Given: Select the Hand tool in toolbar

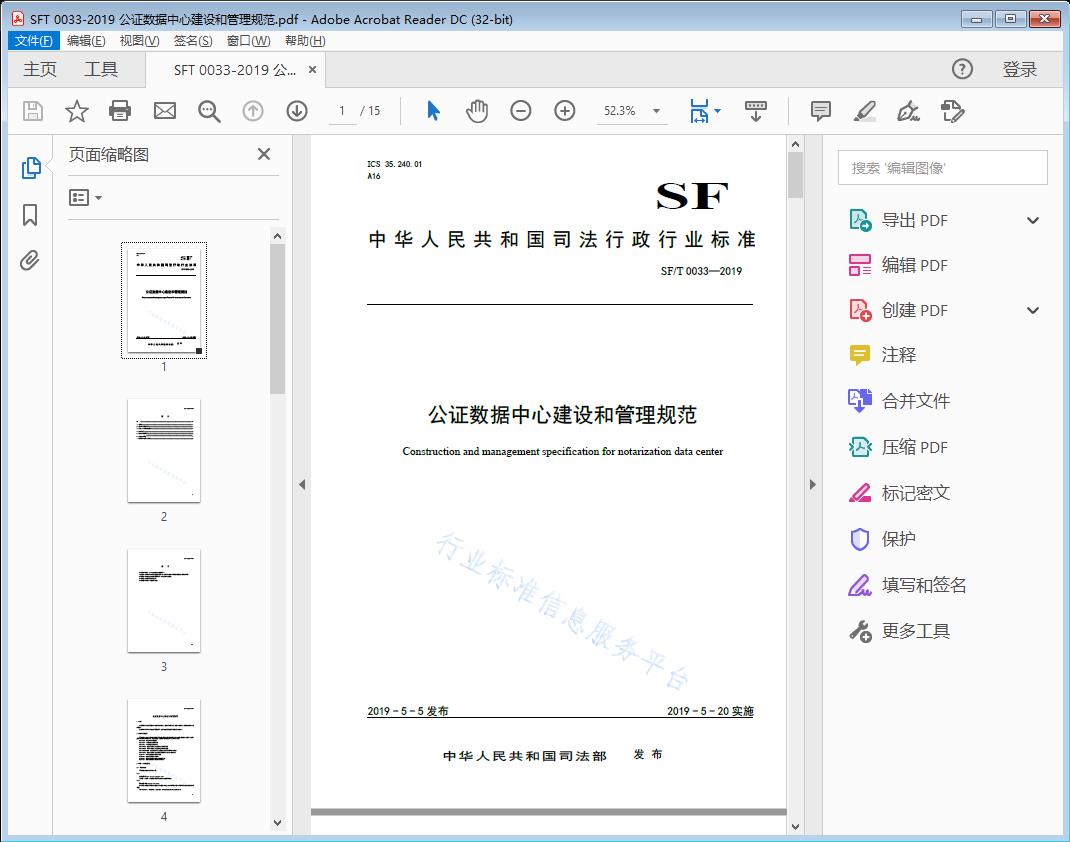Looking at the screenshot, I should point(477,111).
